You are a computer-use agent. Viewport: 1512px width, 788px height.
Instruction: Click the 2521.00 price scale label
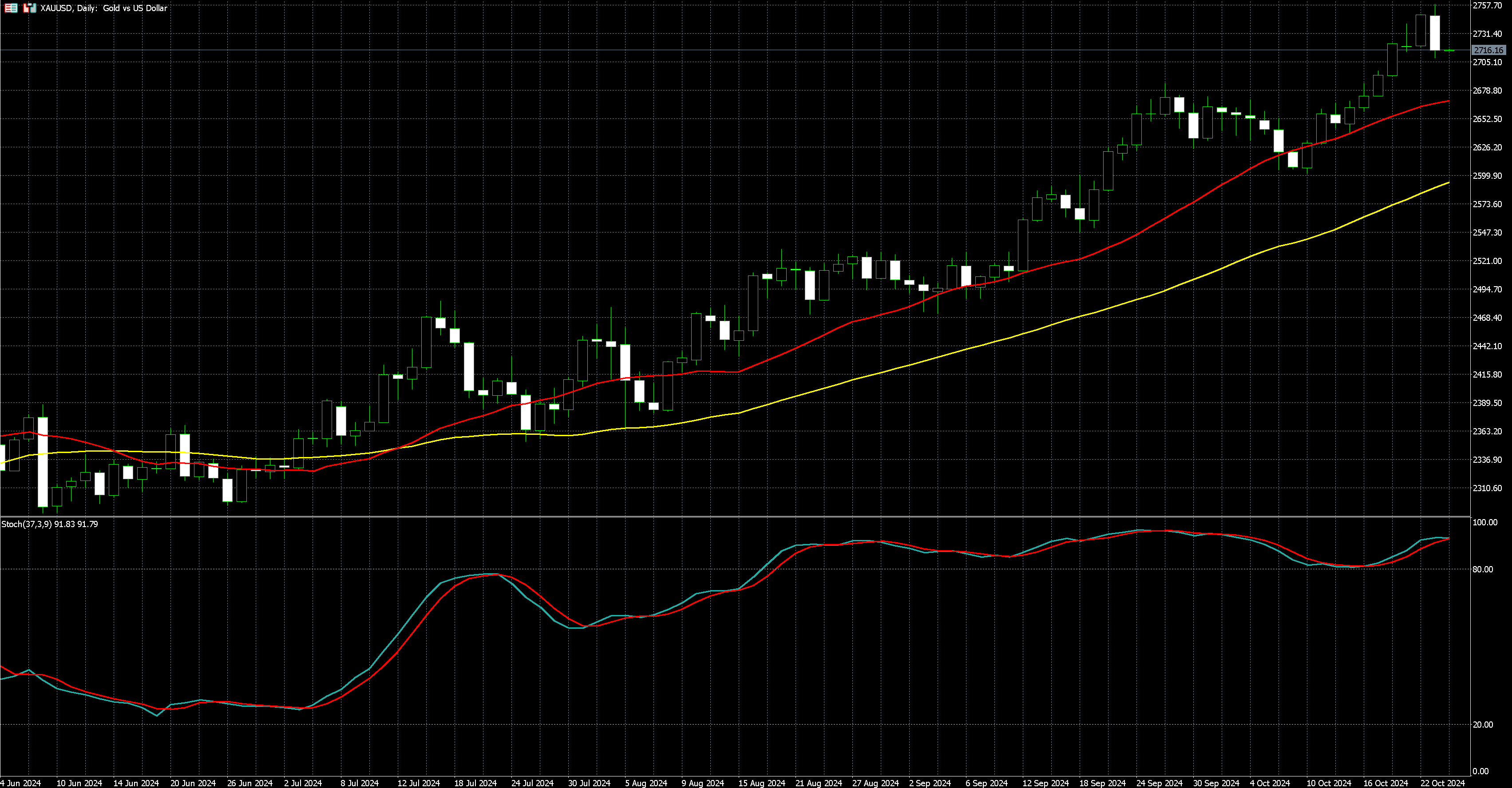(1487, 261)
